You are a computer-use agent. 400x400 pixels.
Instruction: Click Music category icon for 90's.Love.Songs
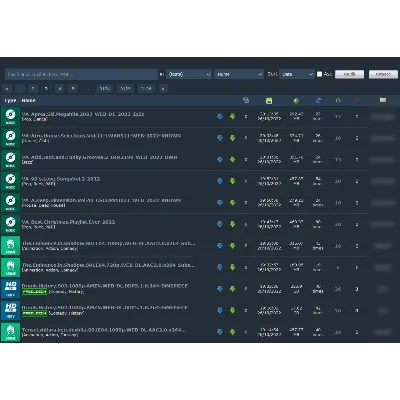coord(10,181)
